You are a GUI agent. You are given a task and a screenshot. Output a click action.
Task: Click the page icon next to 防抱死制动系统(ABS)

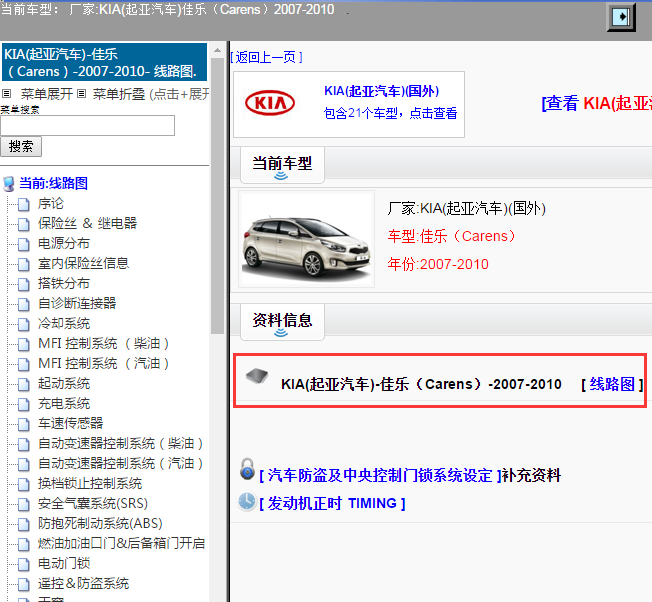click(x=24, y=524)
